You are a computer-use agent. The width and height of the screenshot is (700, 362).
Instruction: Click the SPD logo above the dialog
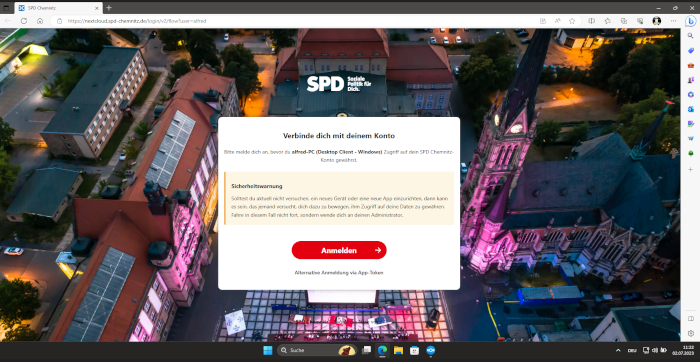[339, 83]
